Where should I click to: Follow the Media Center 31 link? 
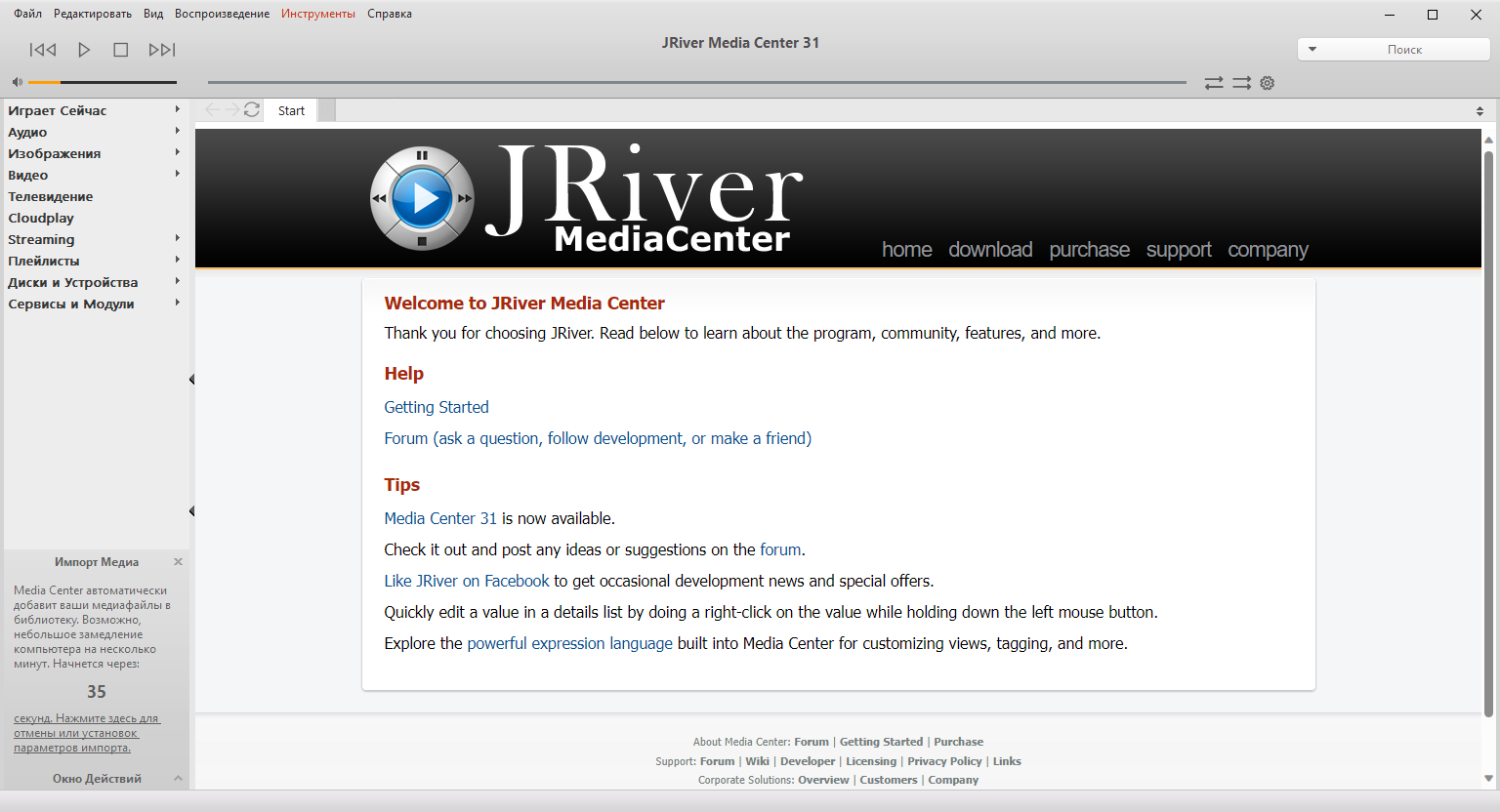coord(440,518)
